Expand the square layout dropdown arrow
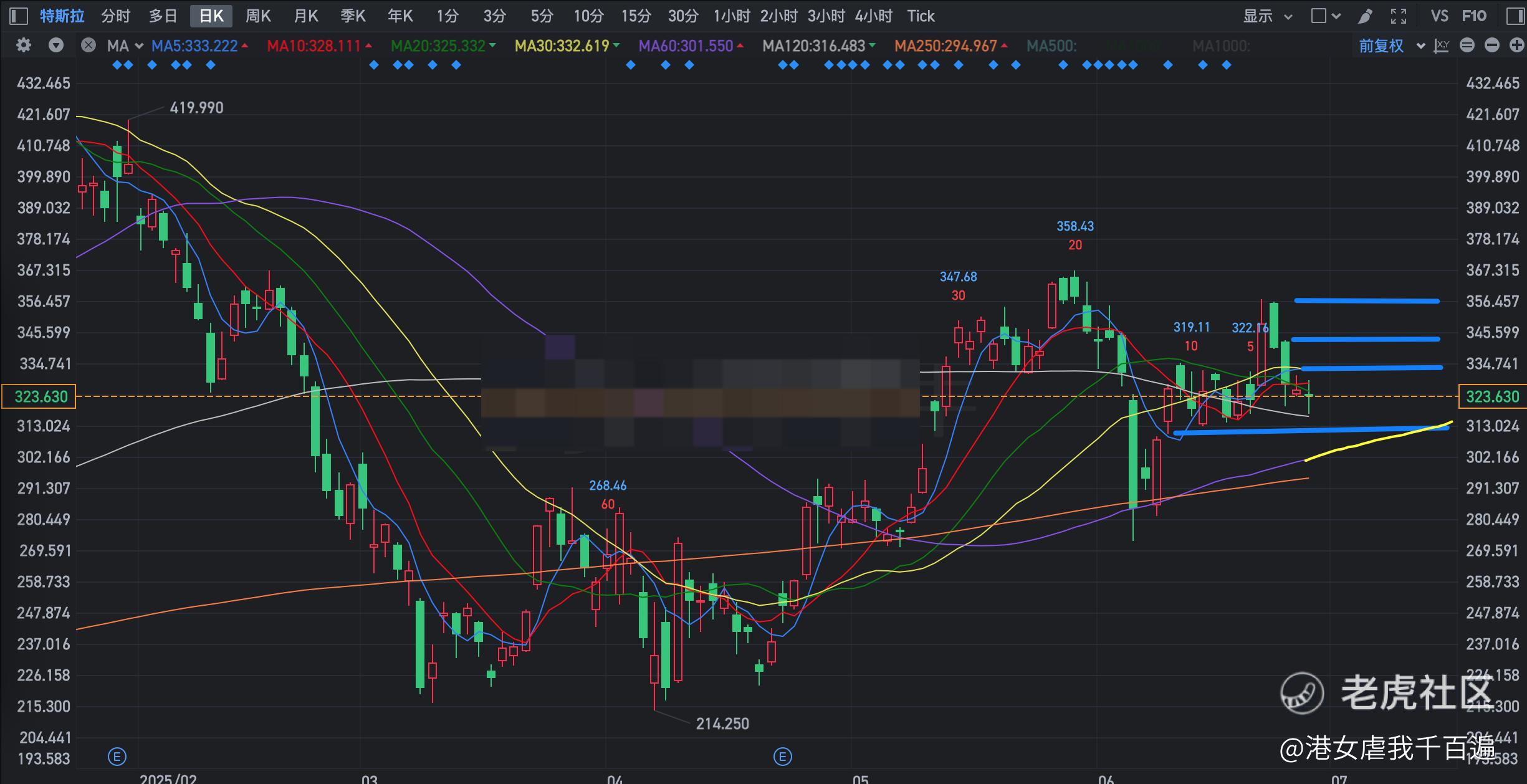Viewport: 1527px width, 784px height. [1336, 16]
